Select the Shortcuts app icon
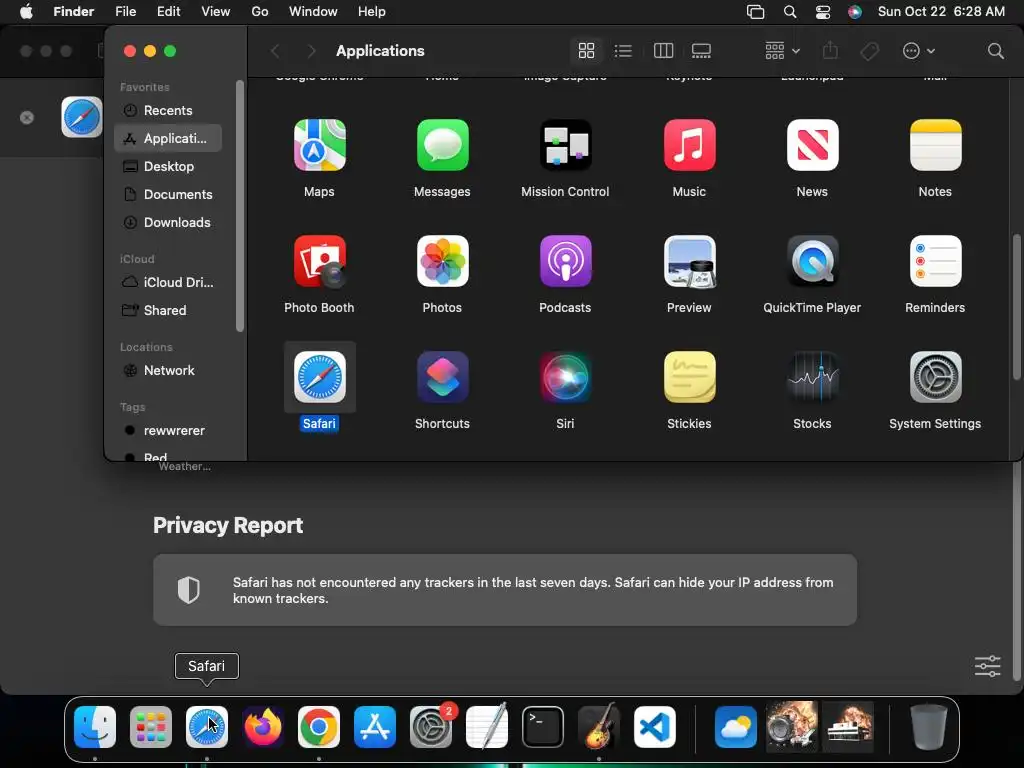 pos(442,377)
